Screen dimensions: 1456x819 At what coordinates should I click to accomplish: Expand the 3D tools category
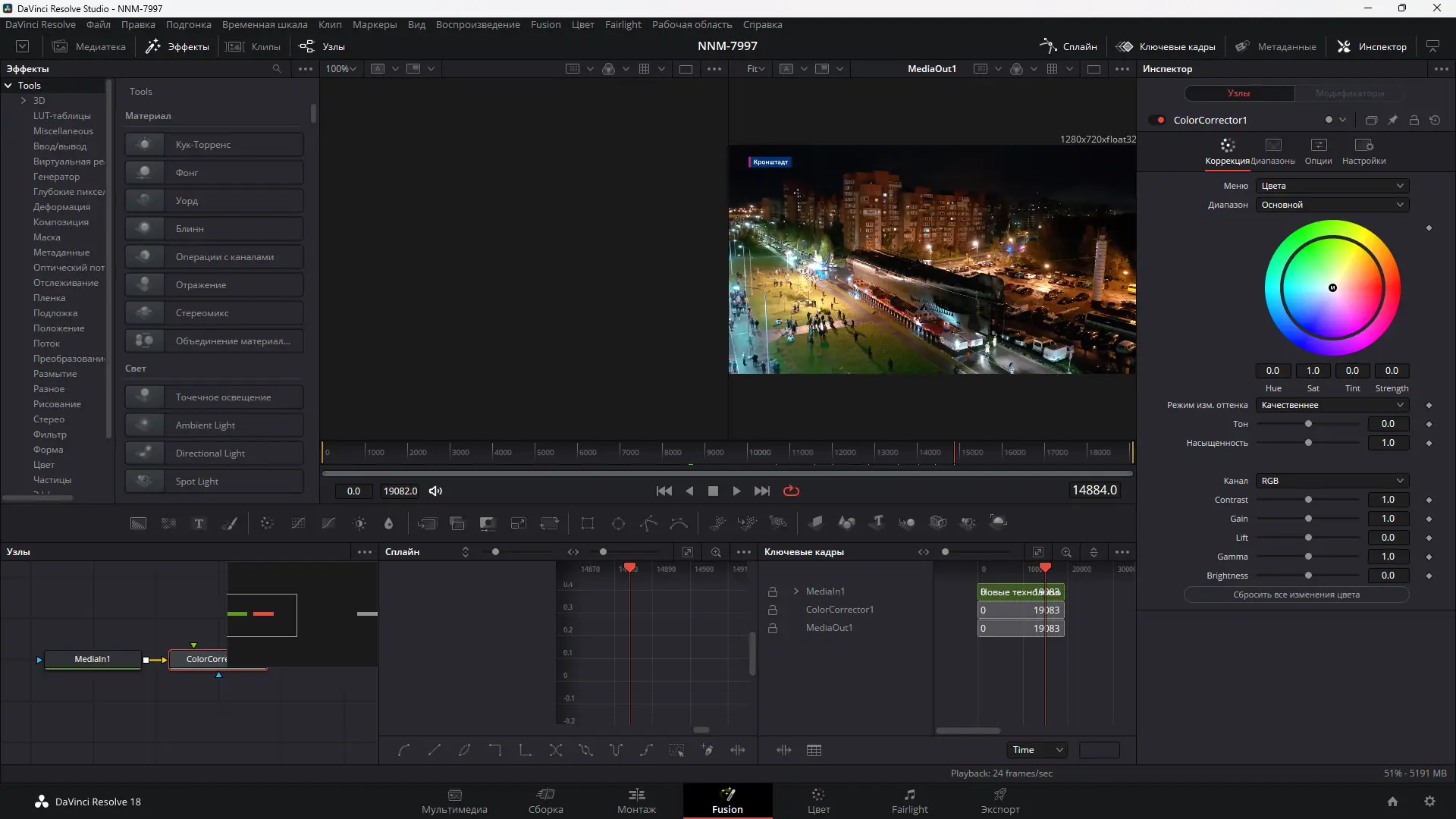pos(24,100)
